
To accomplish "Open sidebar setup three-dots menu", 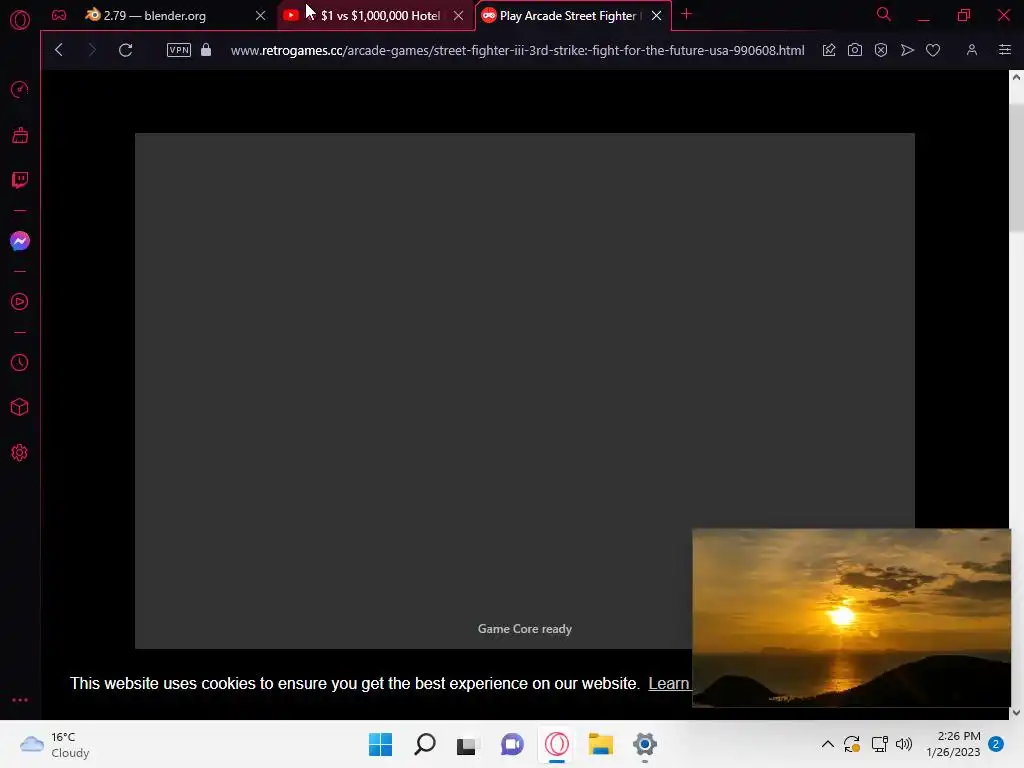I will 20,700.
